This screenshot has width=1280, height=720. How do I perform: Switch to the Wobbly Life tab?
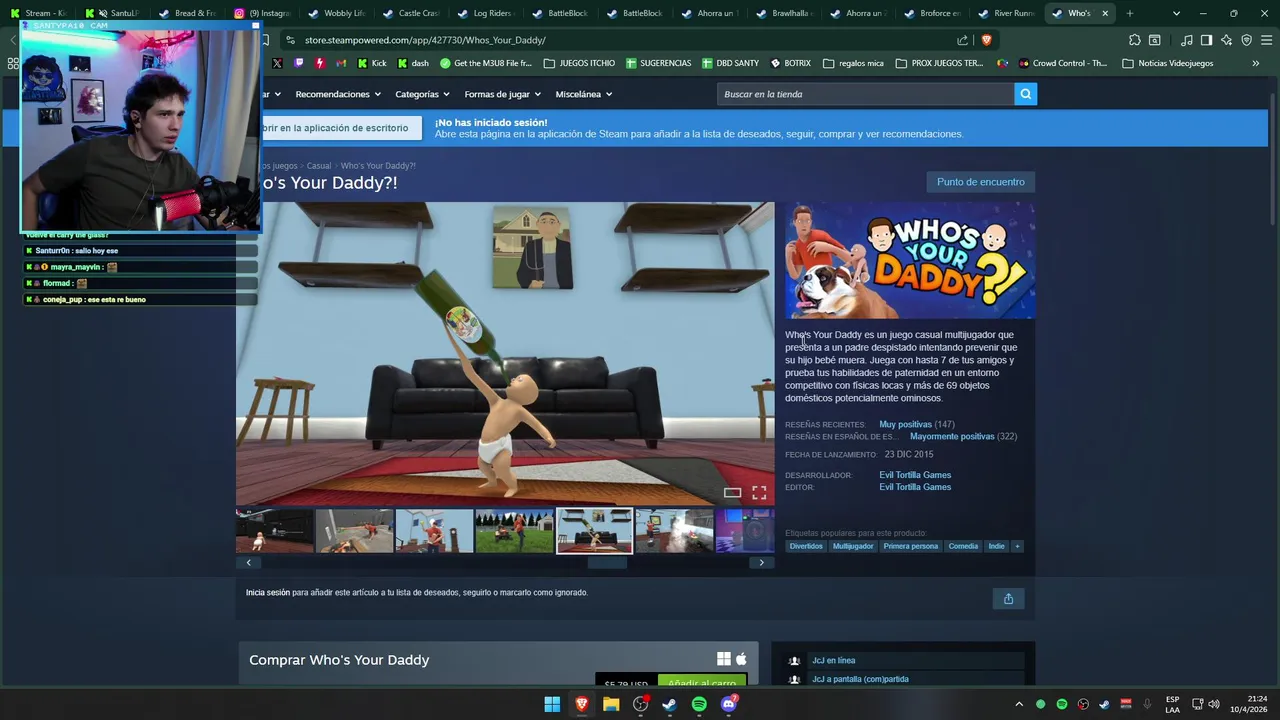tap(335, 13)
